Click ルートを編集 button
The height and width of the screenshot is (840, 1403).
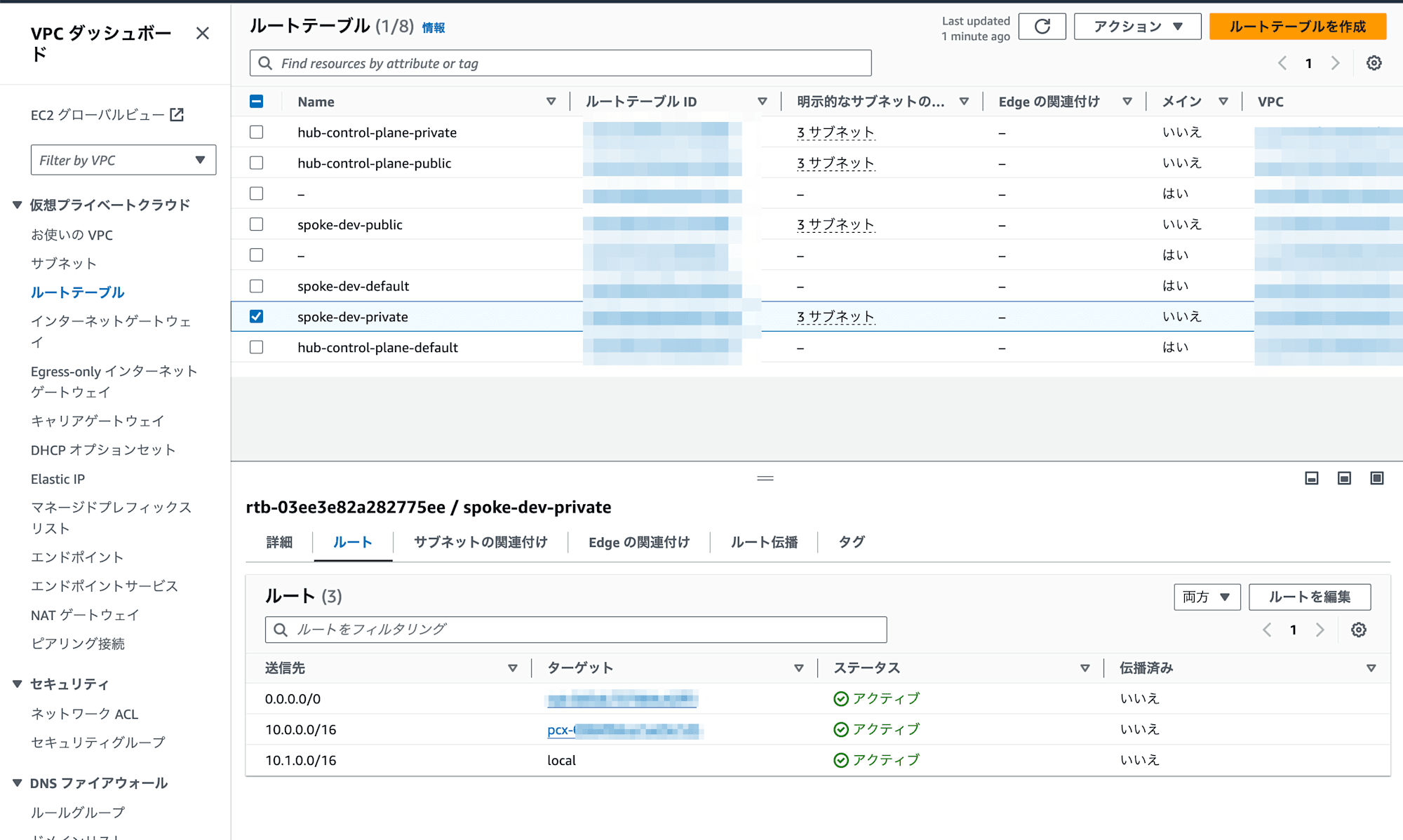coord(1310,597)
